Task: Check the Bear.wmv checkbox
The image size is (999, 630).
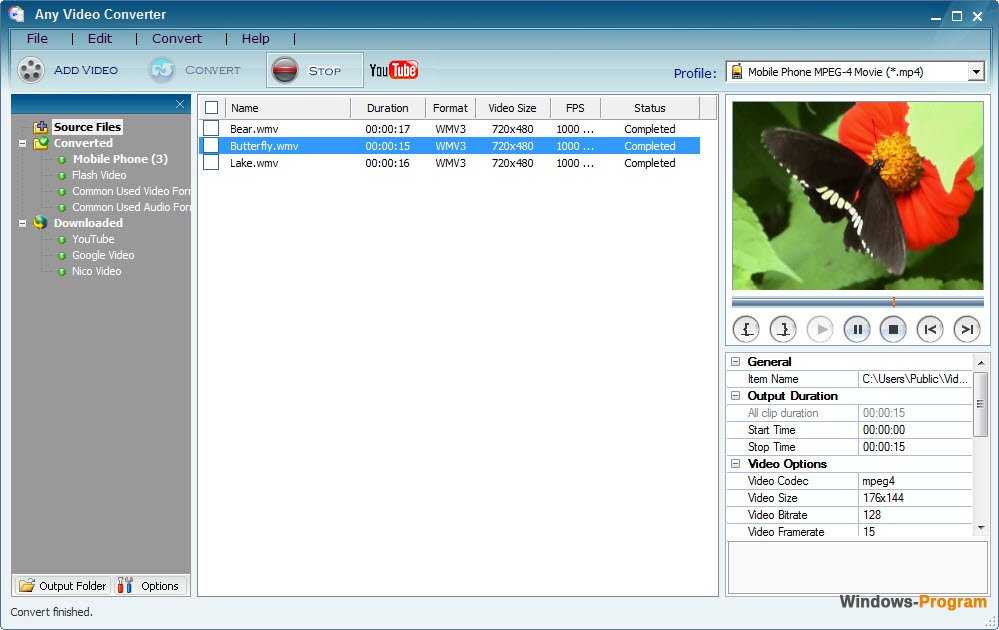Action: 211,129
